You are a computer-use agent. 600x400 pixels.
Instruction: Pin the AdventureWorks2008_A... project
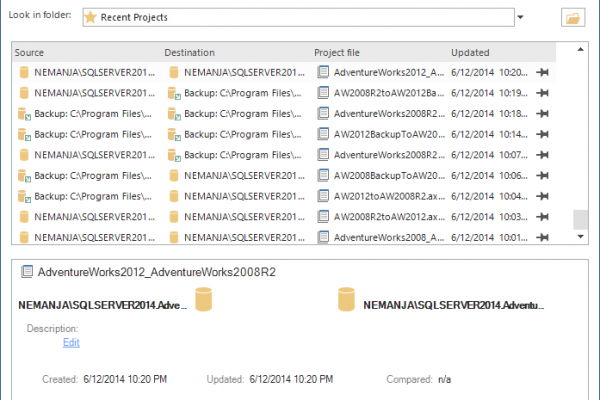pyautogui.click(x=543, y=238)
